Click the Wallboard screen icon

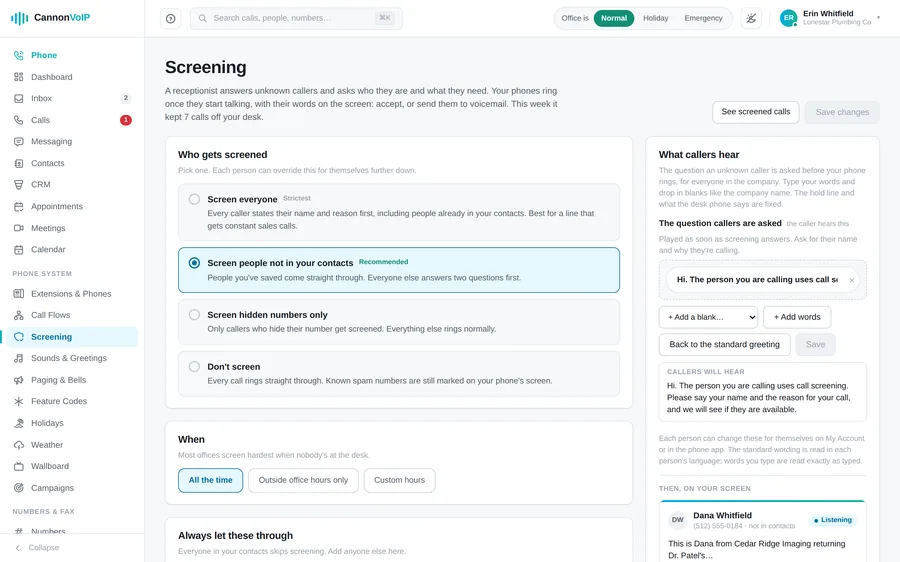[19, 466]
